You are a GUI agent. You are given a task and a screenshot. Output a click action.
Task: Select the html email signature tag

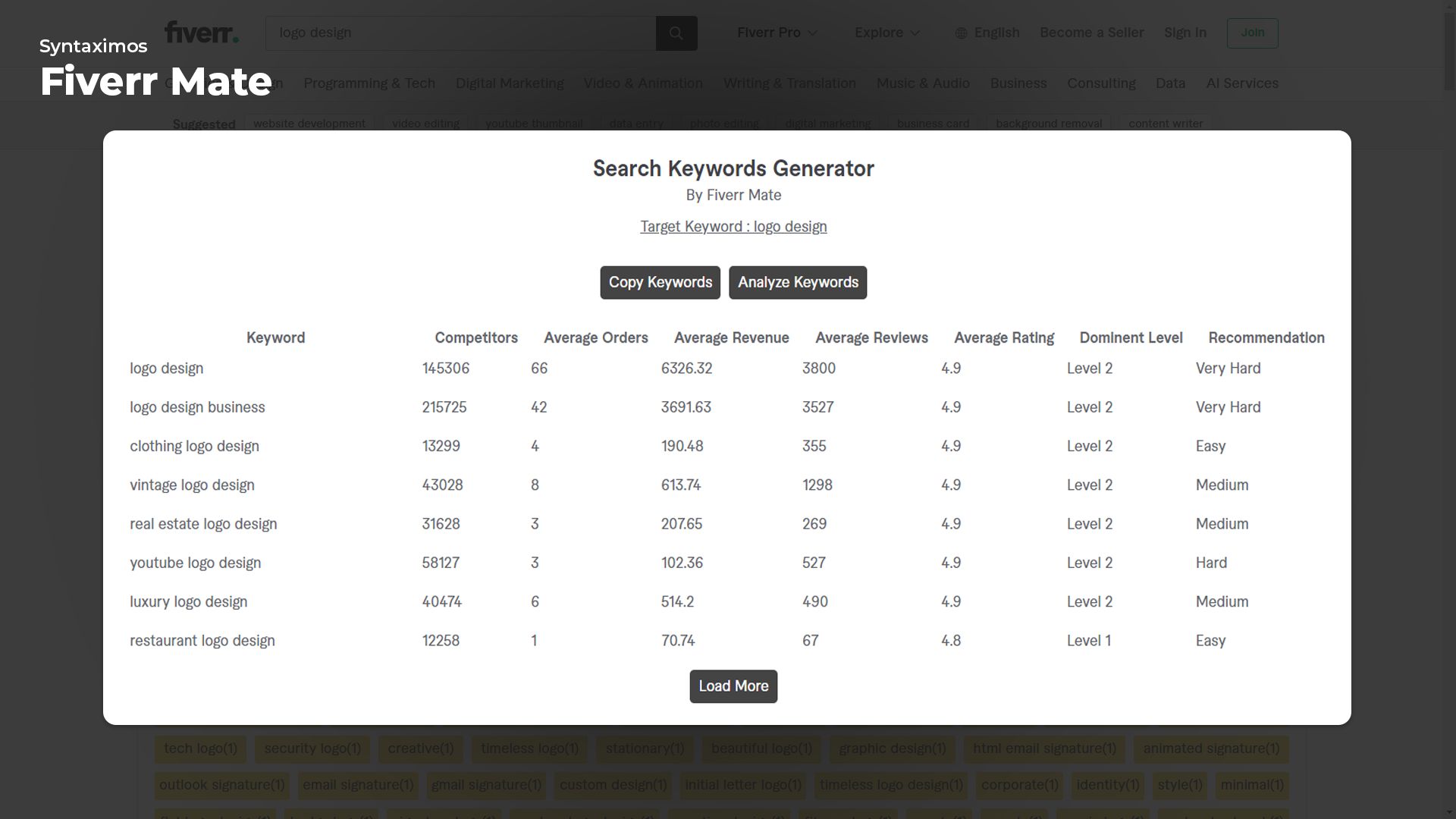(x=1044, y=748)
